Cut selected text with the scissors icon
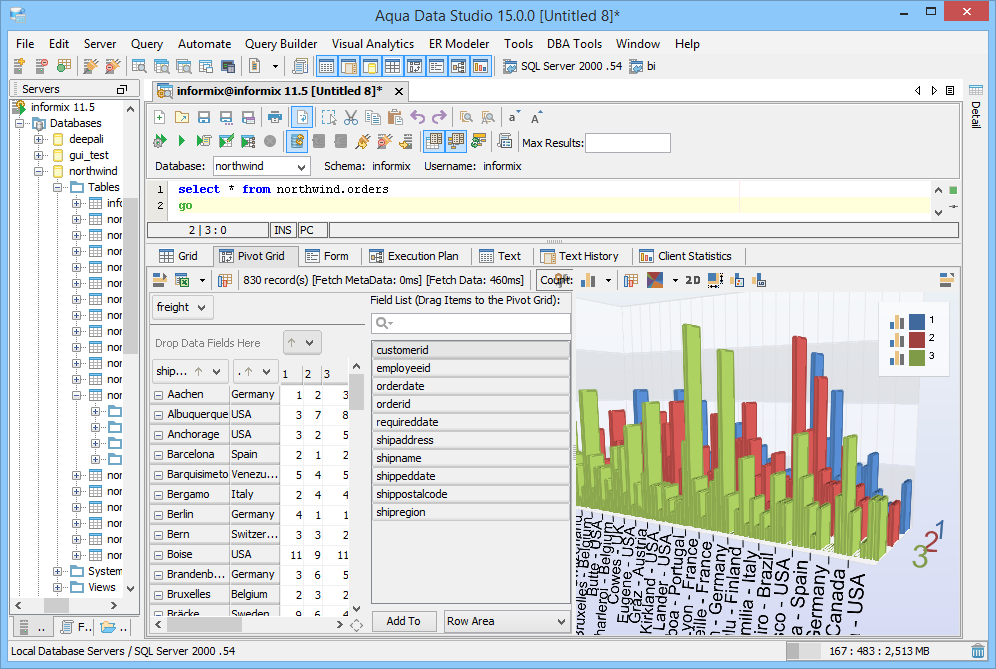The width and height of the screenshot is (996, 669). pyautogui.click(x=351, y=118)
